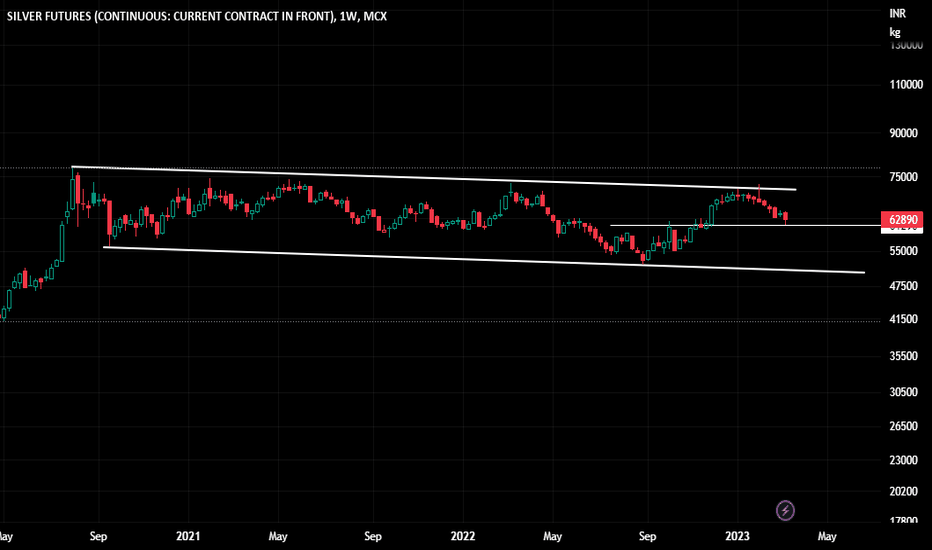Click the 35500 price axis label
This screenshot has width=932, height=550.
tap(903, 356)
